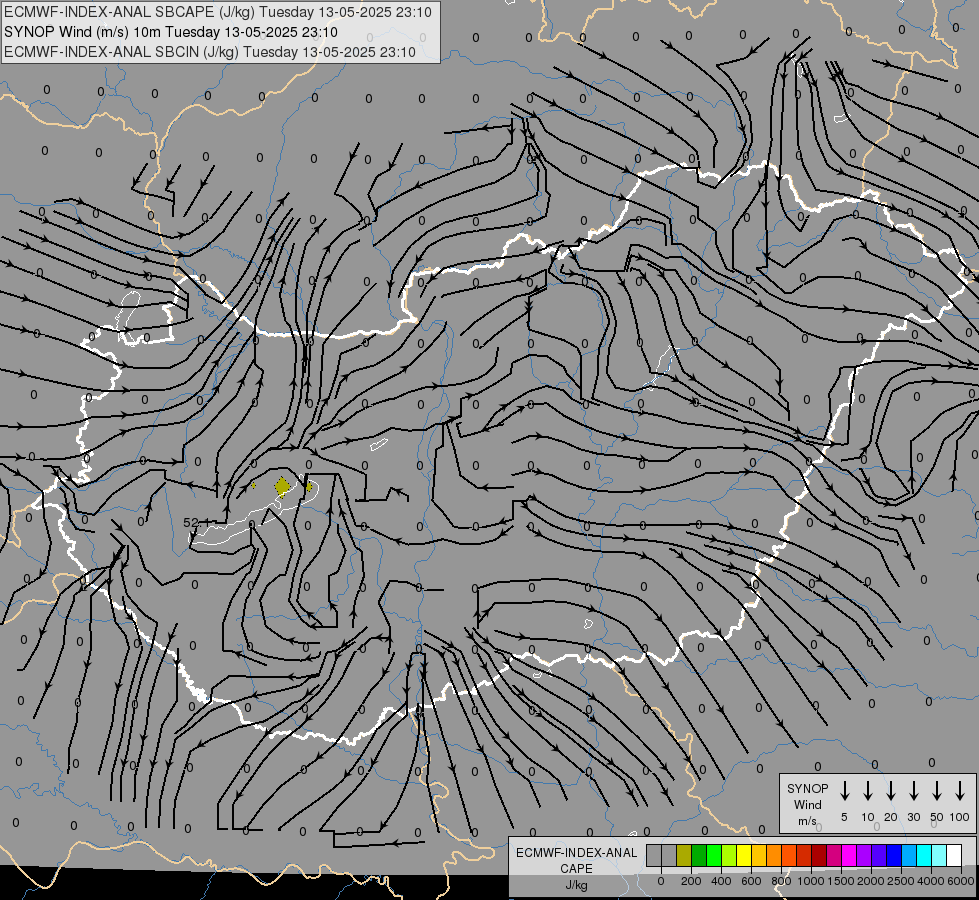
Task: Click the 50 m/s wind arrow in legend
Action: pos(937,791)
